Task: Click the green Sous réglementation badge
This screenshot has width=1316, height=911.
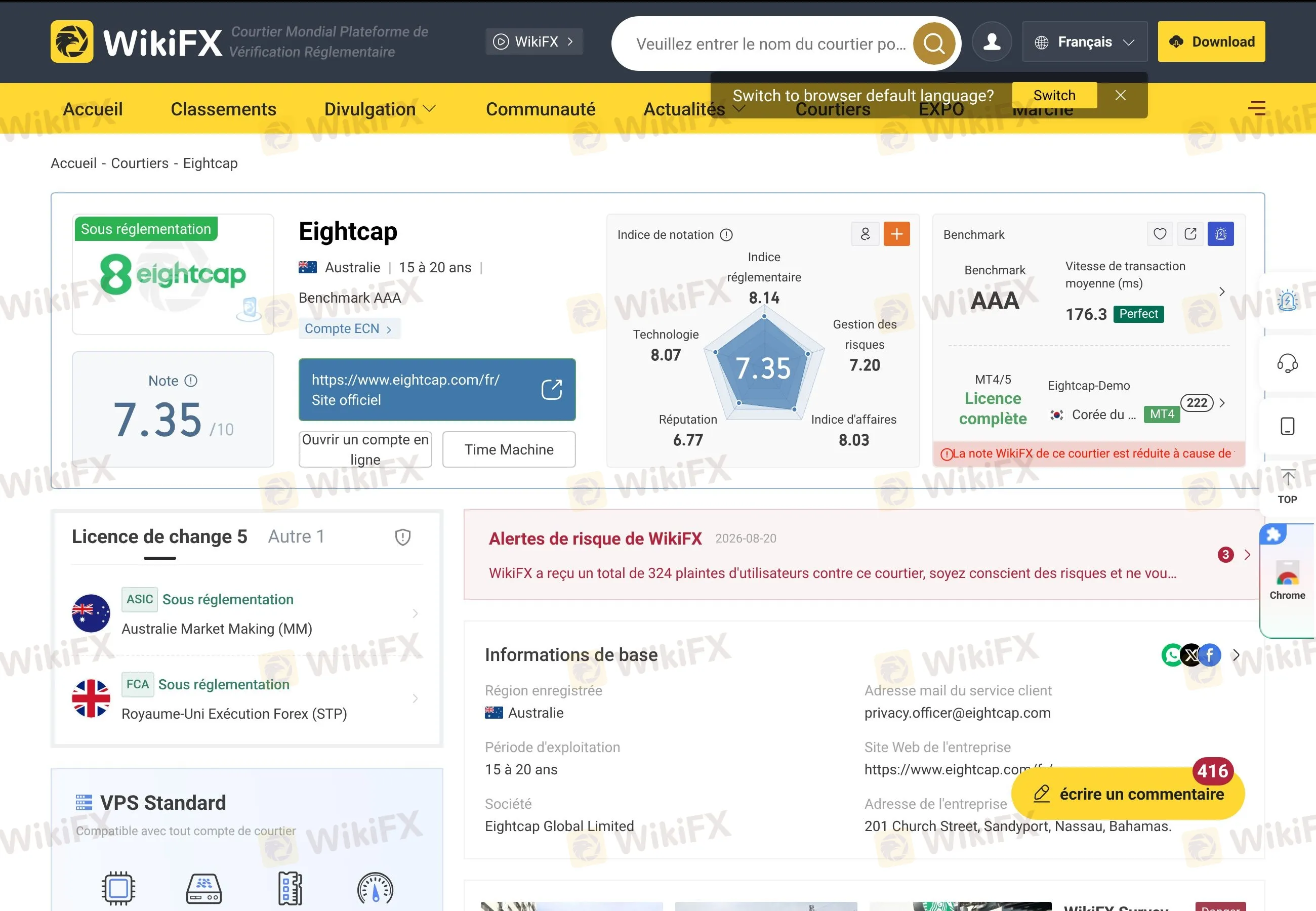Action: click(146, 229)
